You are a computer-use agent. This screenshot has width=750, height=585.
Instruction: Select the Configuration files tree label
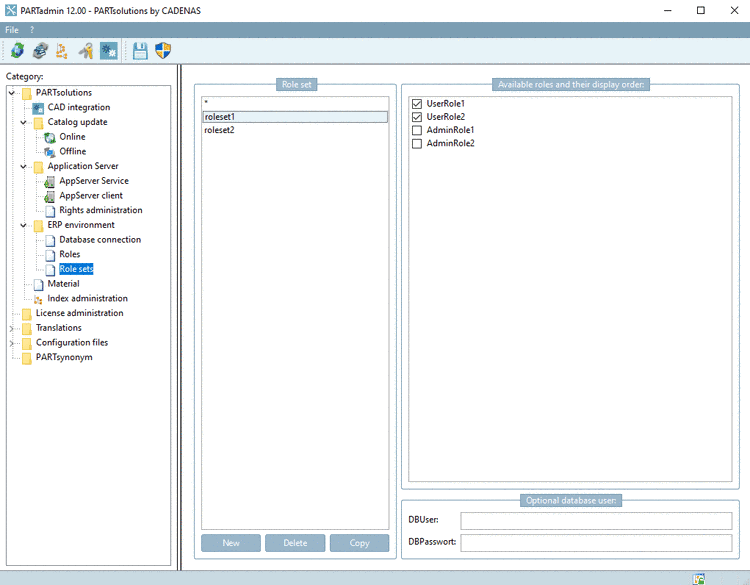(x=72, y=343)
